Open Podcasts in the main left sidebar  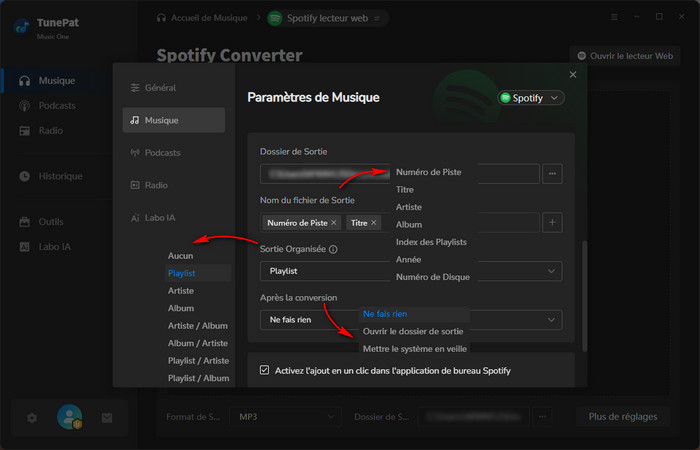point(49,106)
